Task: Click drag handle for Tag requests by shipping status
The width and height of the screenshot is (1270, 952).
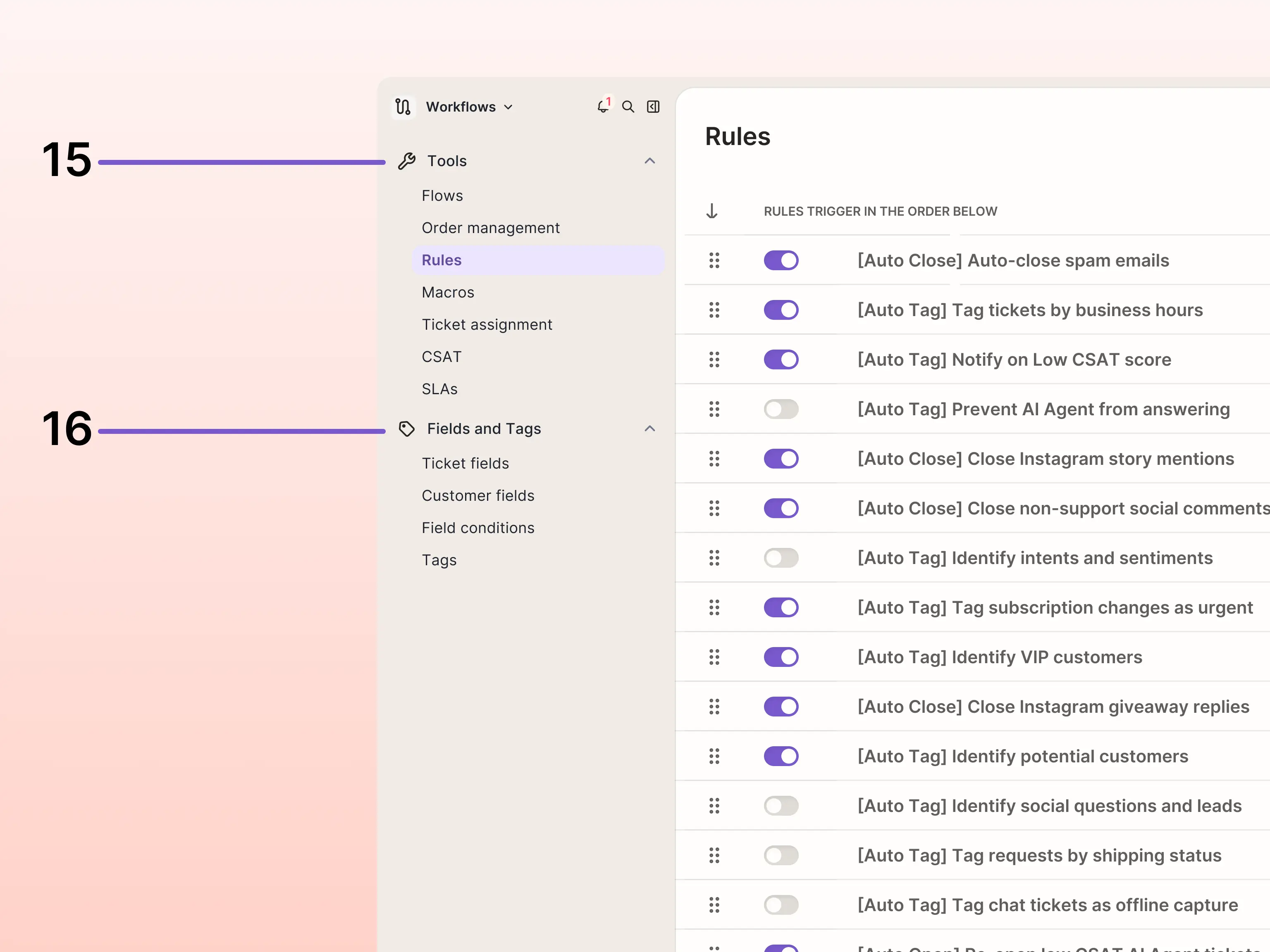Action: [x=714, y=856]
